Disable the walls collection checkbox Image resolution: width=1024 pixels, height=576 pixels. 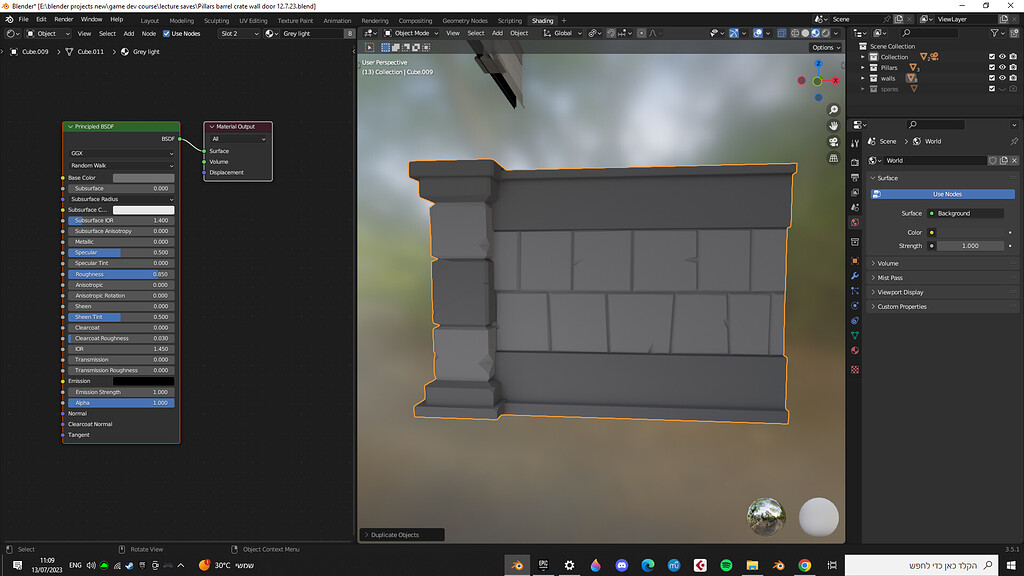[992, 78]
